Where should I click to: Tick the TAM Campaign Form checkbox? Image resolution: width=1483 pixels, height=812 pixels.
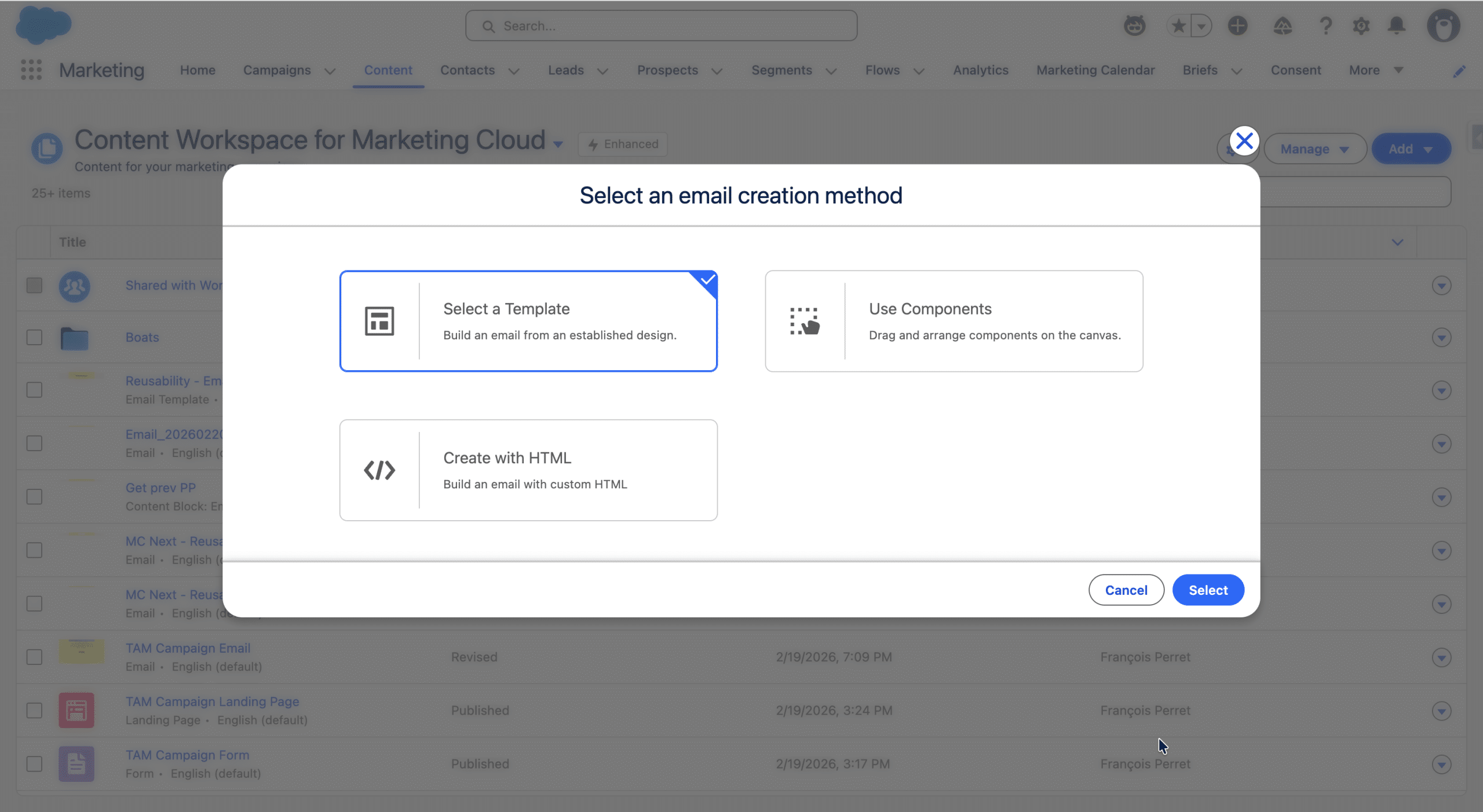(35, 763)
